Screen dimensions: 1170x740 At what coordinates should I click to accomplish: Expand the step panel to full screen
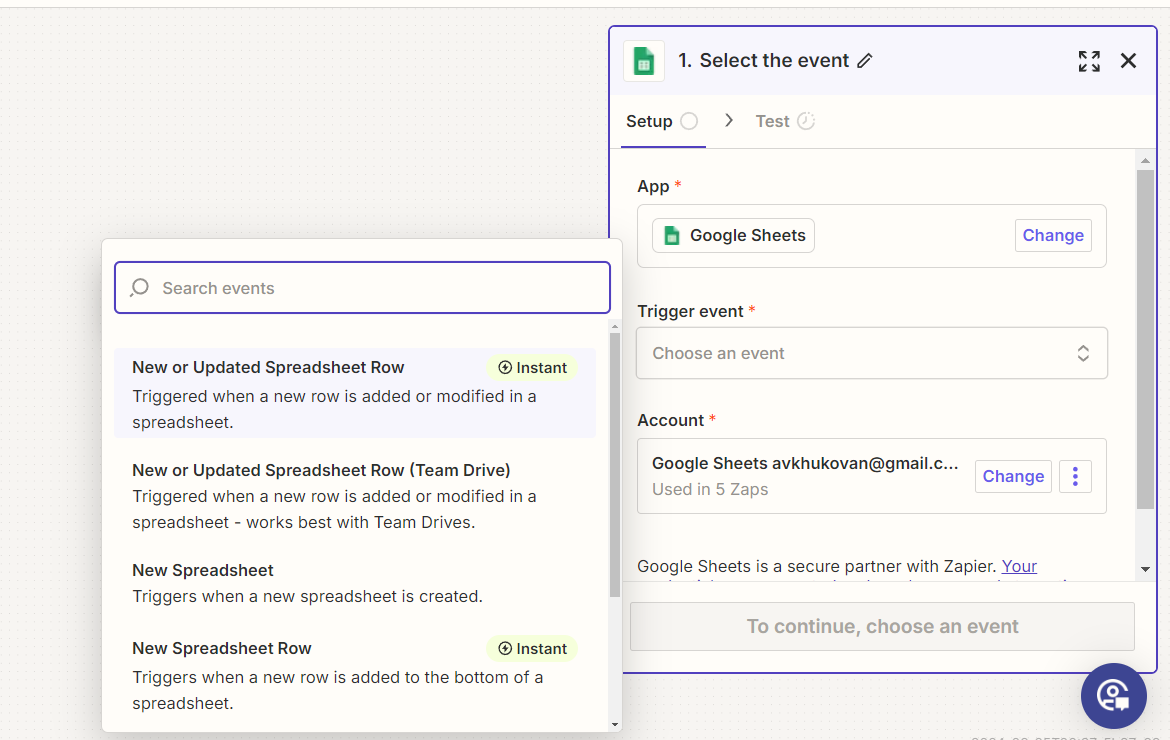click(x=1089, y=61)
